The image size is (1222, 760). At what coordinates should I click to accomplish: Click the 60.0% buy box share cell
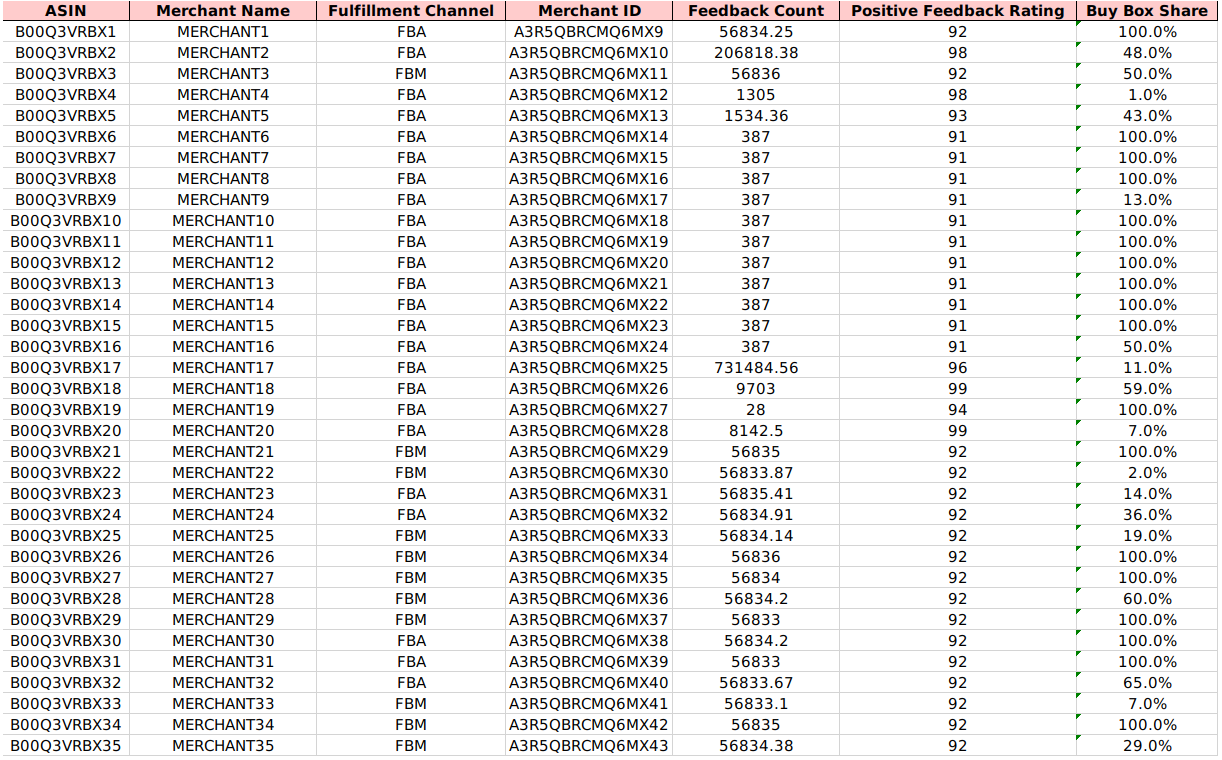1147,599
